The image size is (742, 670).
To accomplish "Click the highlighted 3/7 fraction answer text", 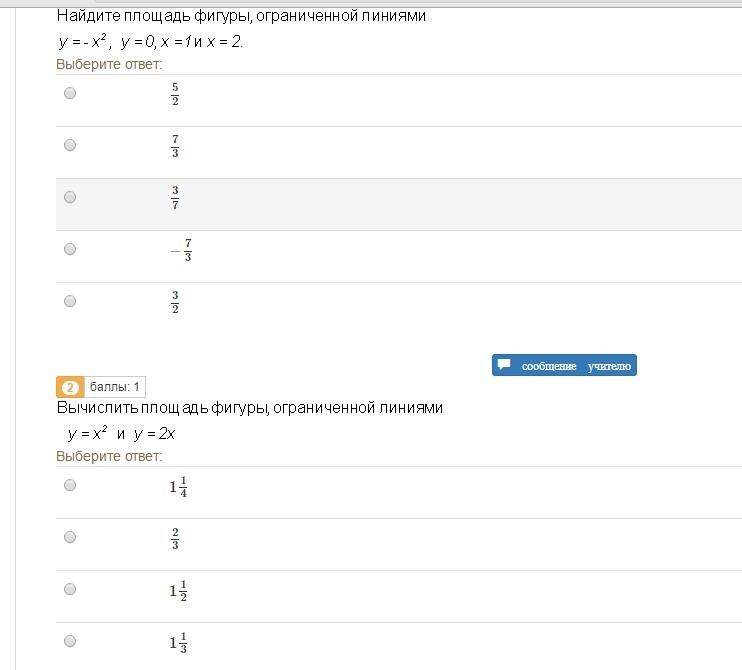I will (x=175, y=198).
